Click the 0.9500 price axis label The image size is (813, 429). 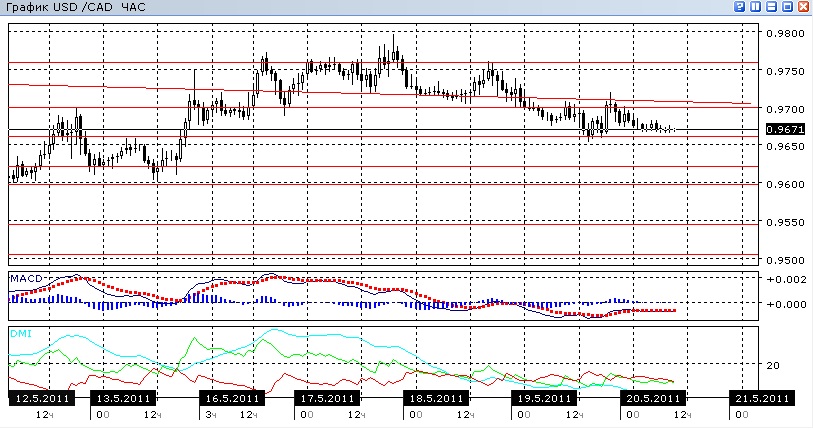pyautogui.click(x=785, y=259)
